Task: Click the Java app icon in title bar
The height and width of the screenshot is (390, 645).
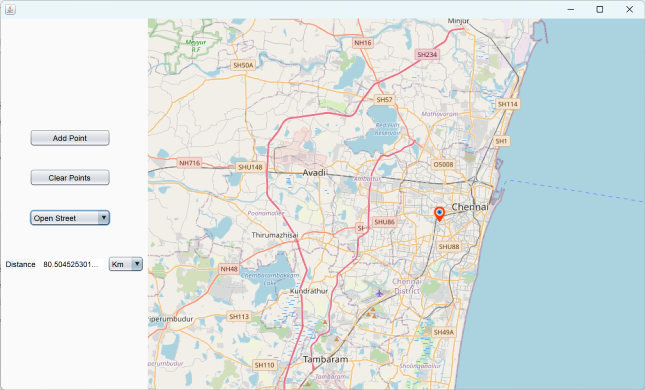Action: tap(10, 9)
